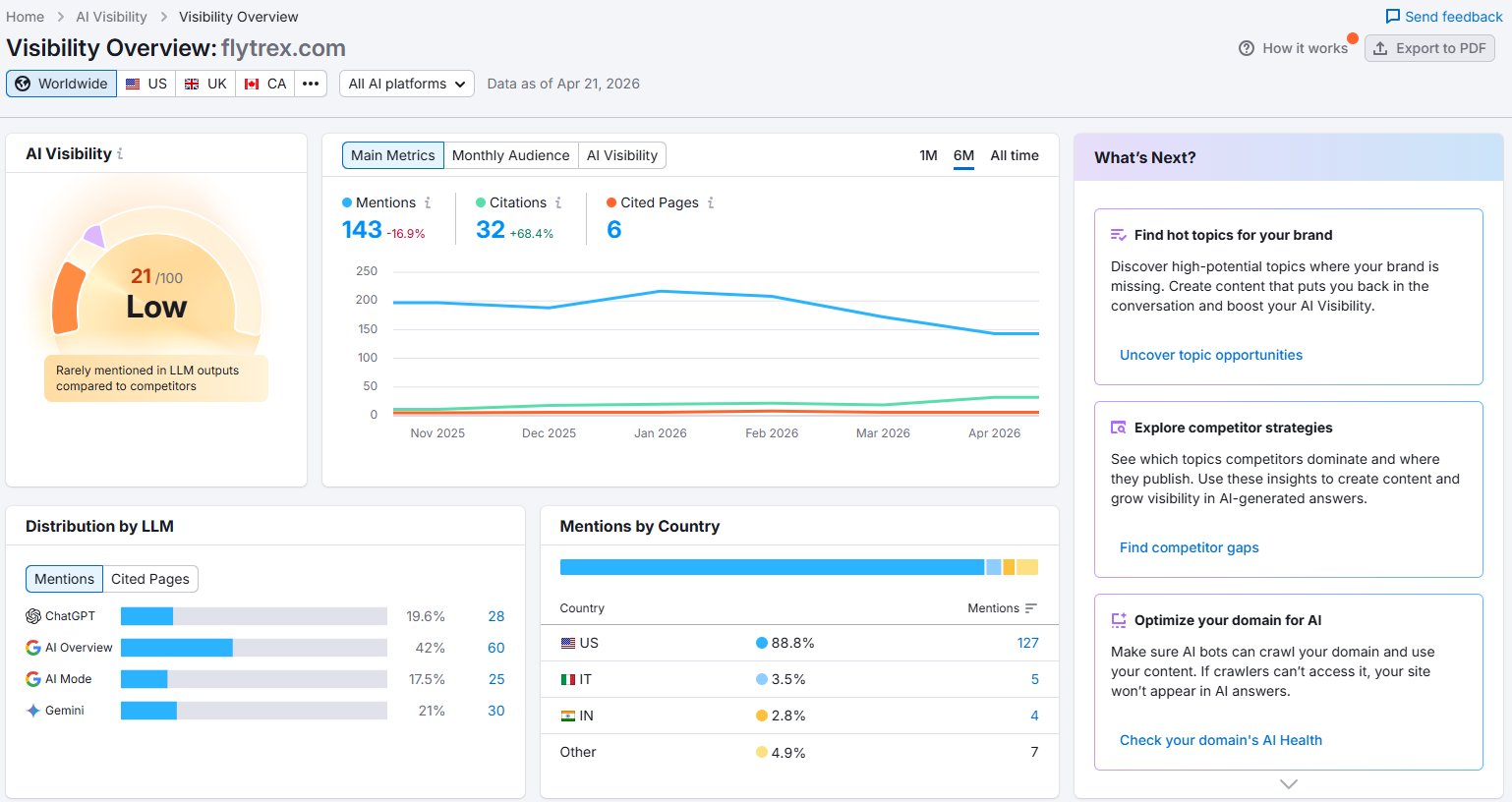Select the US country tab
The image size is (1512, 802).
click(146, 84)
